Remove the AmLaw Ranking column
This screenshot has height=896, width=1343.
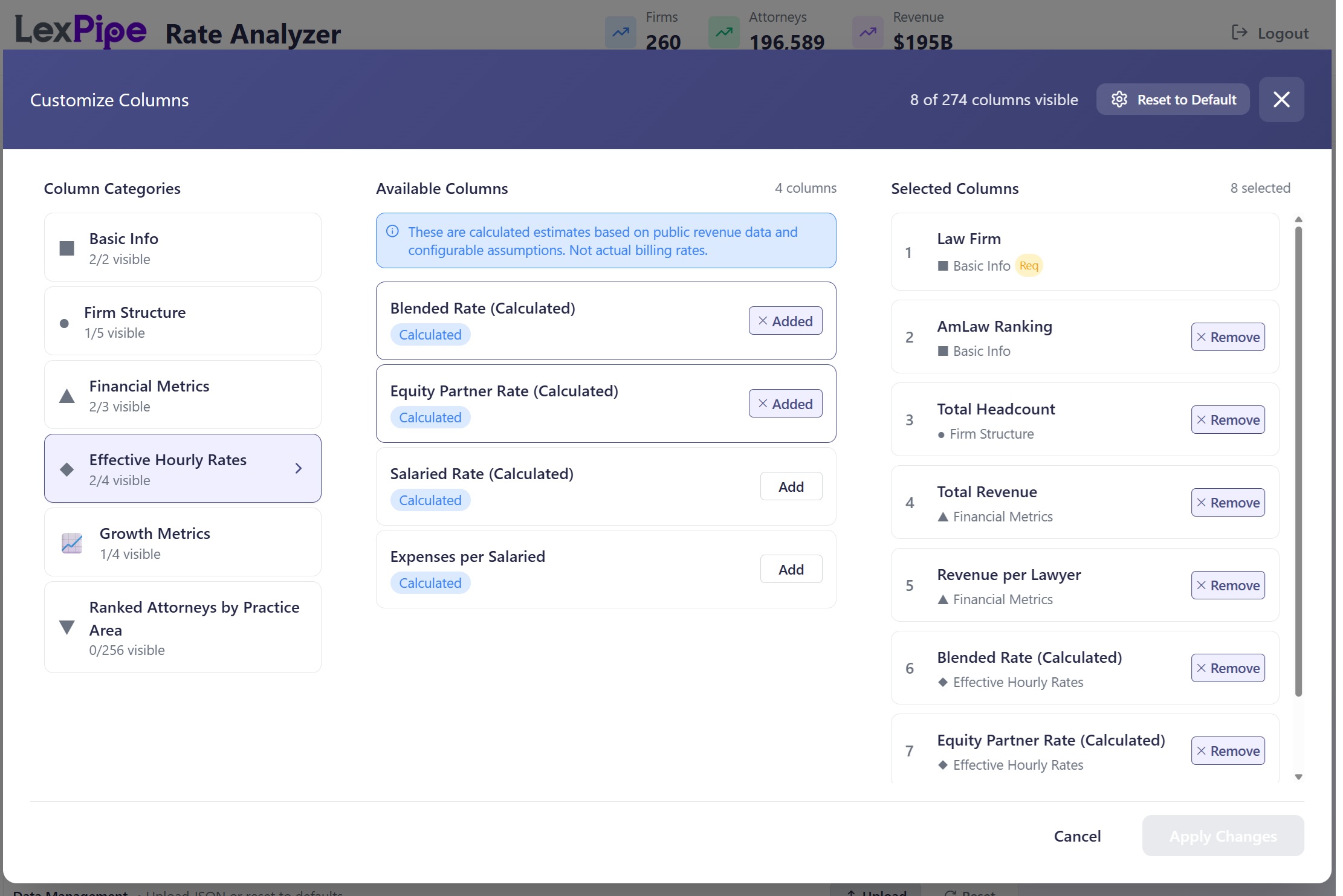1227,337
